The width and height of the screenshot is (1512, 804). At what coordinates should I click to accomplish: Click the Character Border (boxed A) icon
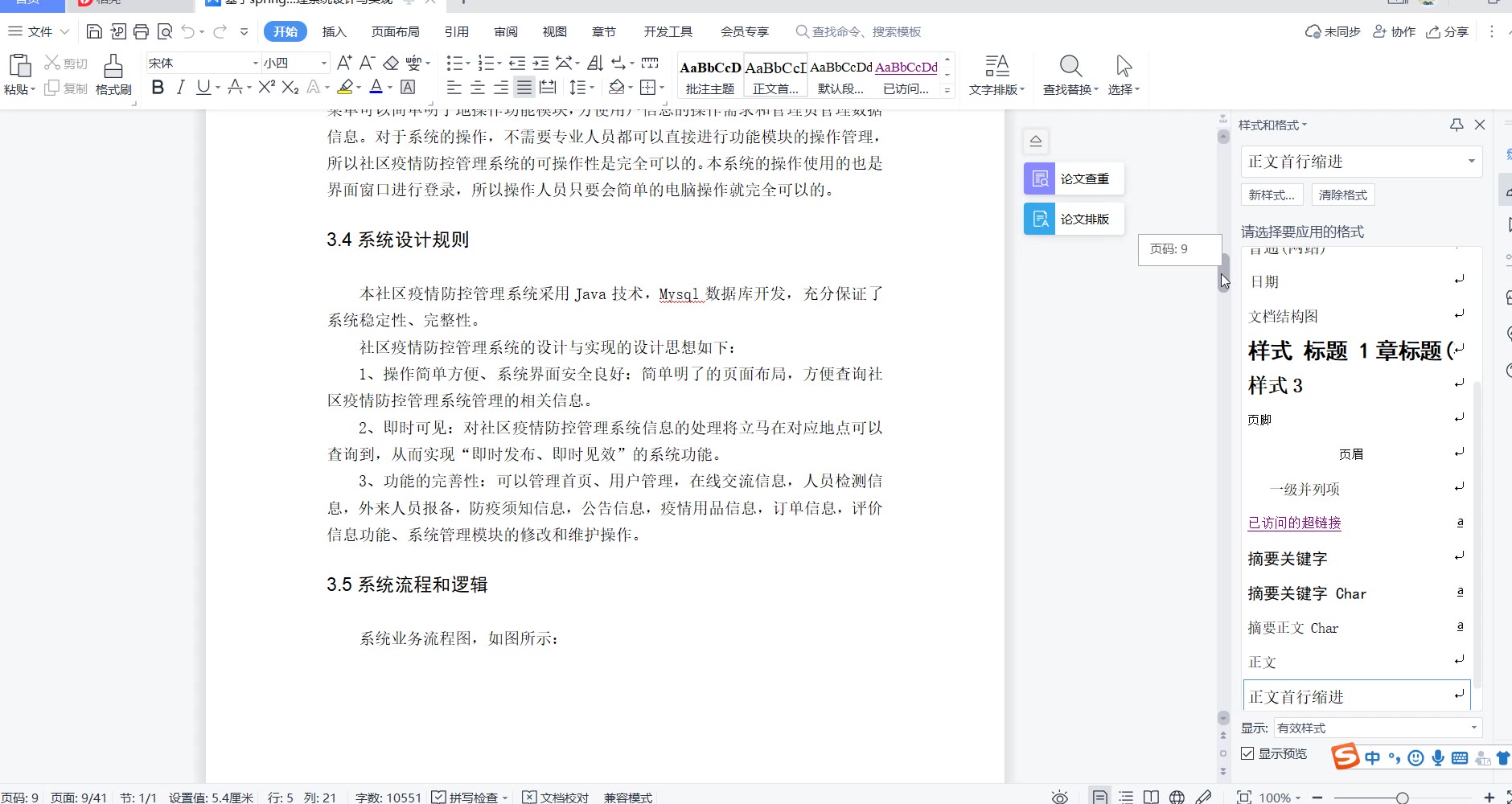408,87
